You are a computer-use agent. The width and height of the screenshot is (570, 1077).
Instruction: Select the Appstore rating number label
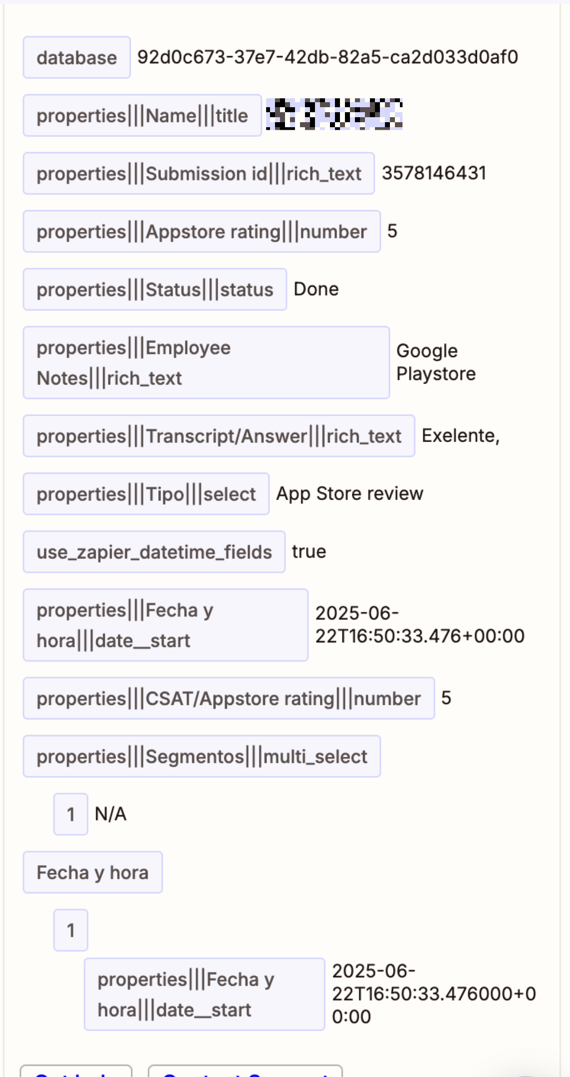click(x=202, y=231)
